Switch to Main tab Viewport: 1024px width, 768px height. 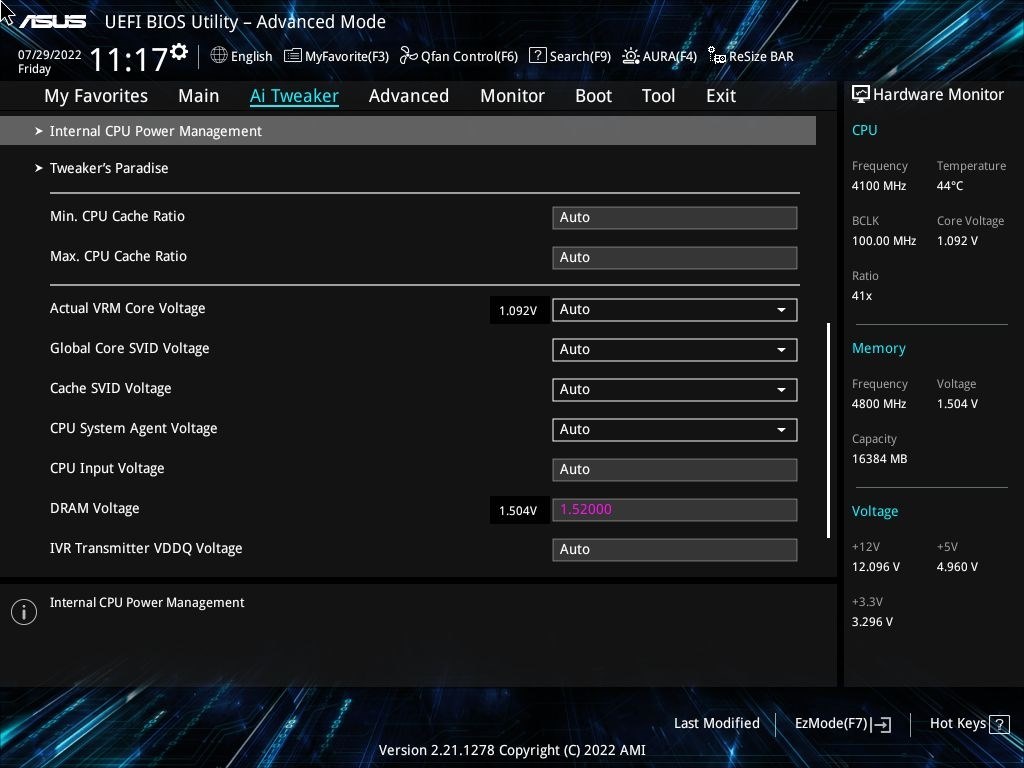(199, 96)
